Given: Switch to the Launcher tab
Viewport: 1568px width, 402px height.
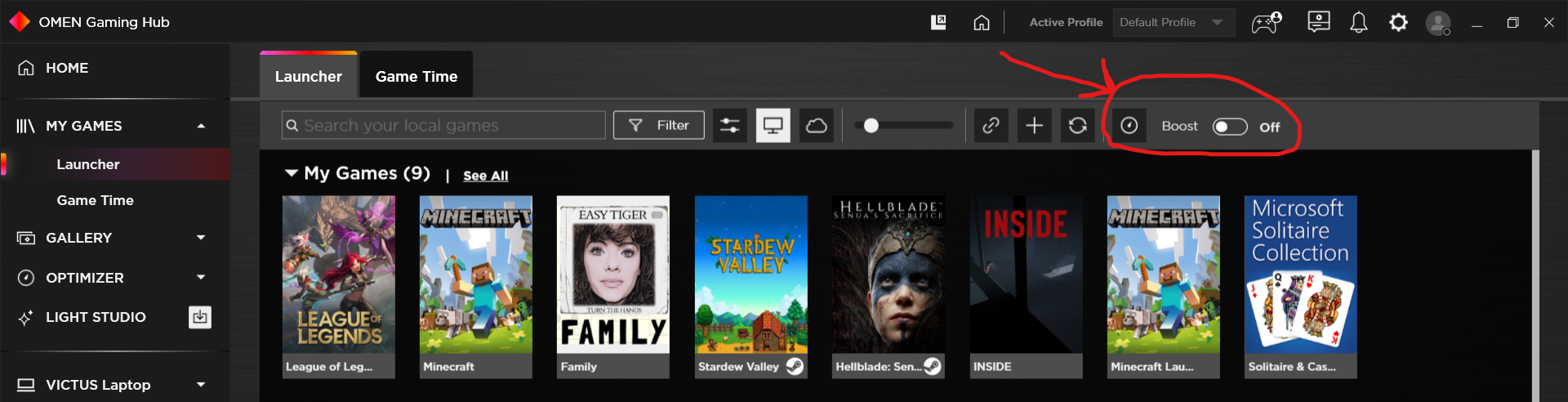Looking at the screenshot, I should [309, 76].
